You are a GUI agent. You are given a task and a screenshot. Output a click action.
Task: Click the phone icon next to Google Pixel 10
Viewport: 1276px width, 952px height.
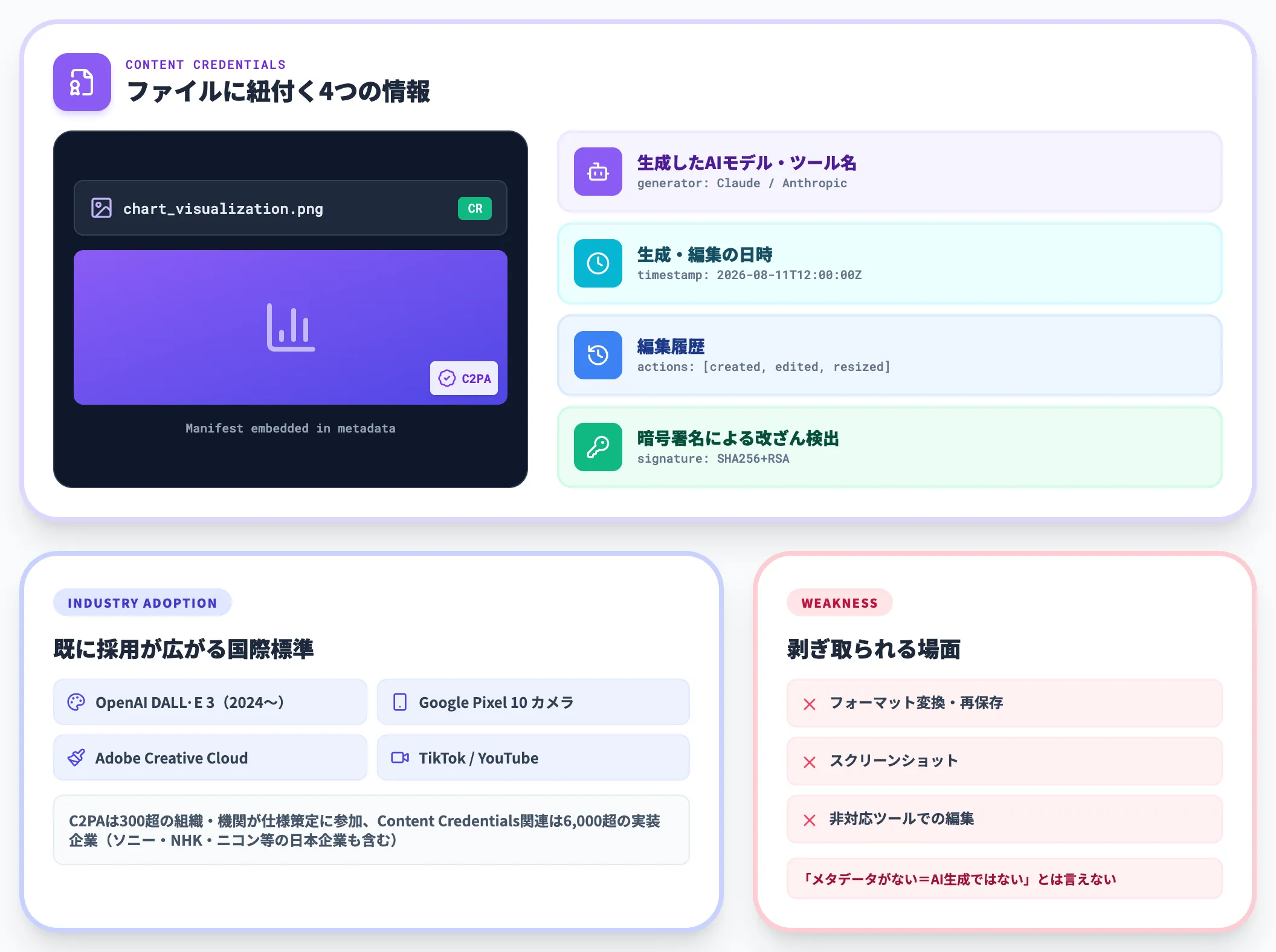click(400, 702)
